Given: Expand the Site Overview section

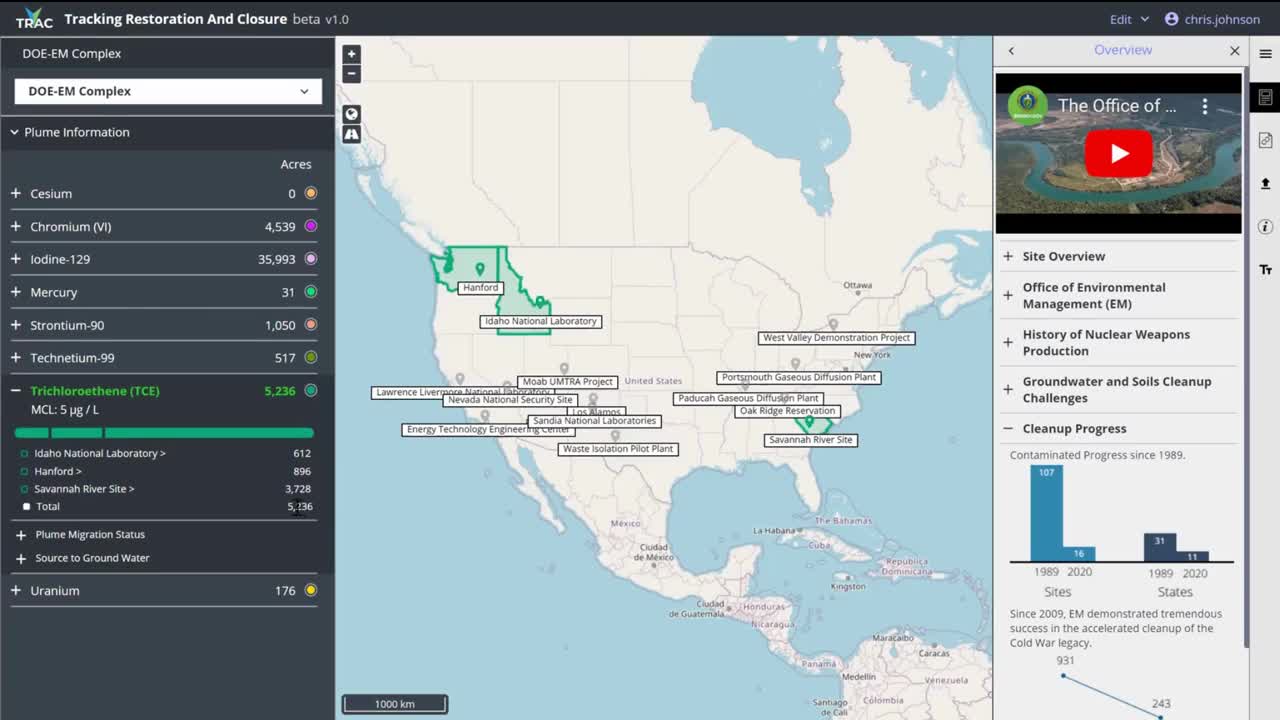Looking at the screenshot, I should click(x=1117, y=256).
